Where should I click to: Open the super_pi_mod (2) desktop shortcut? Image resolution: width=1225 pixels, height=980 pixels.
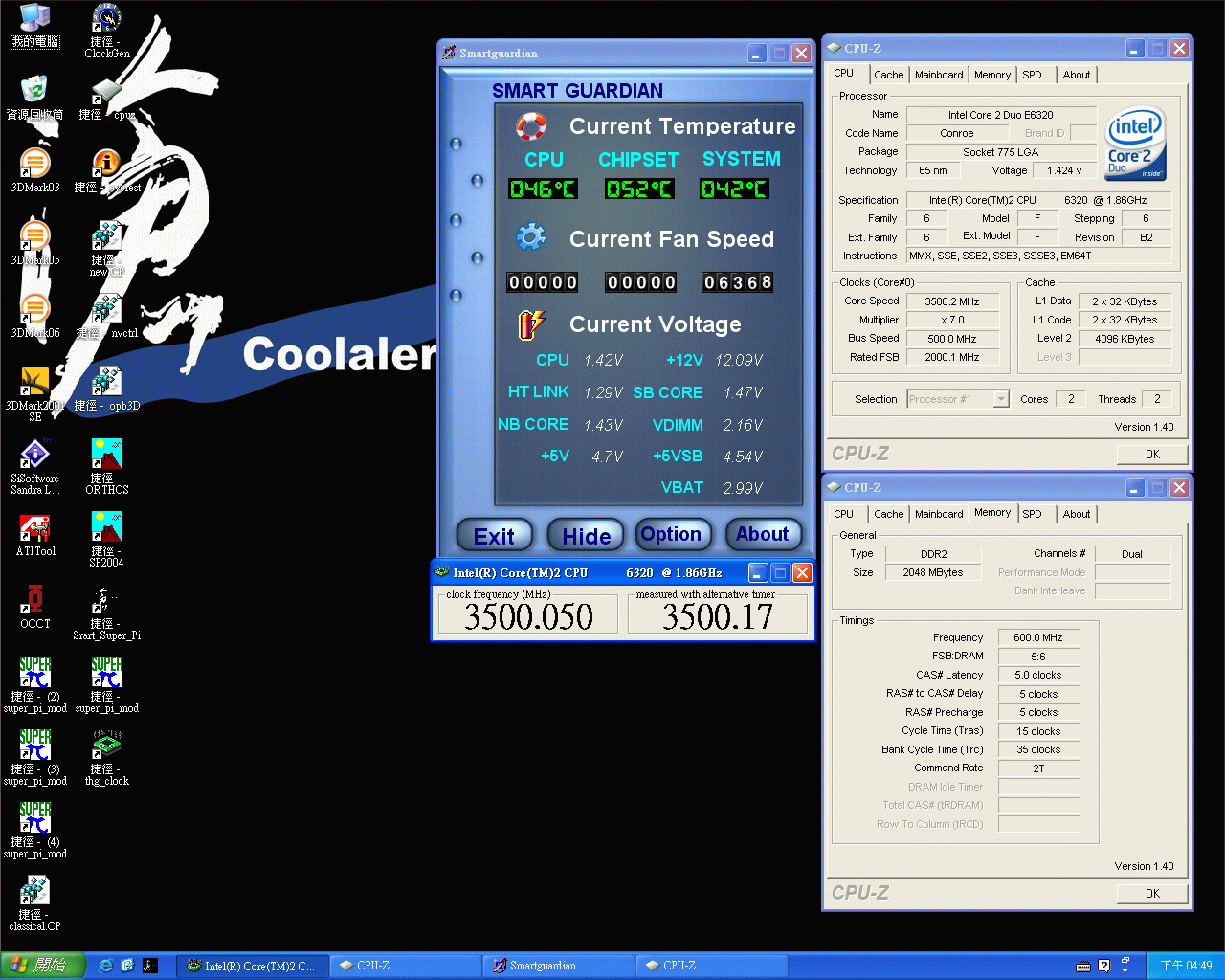(35, 685)
